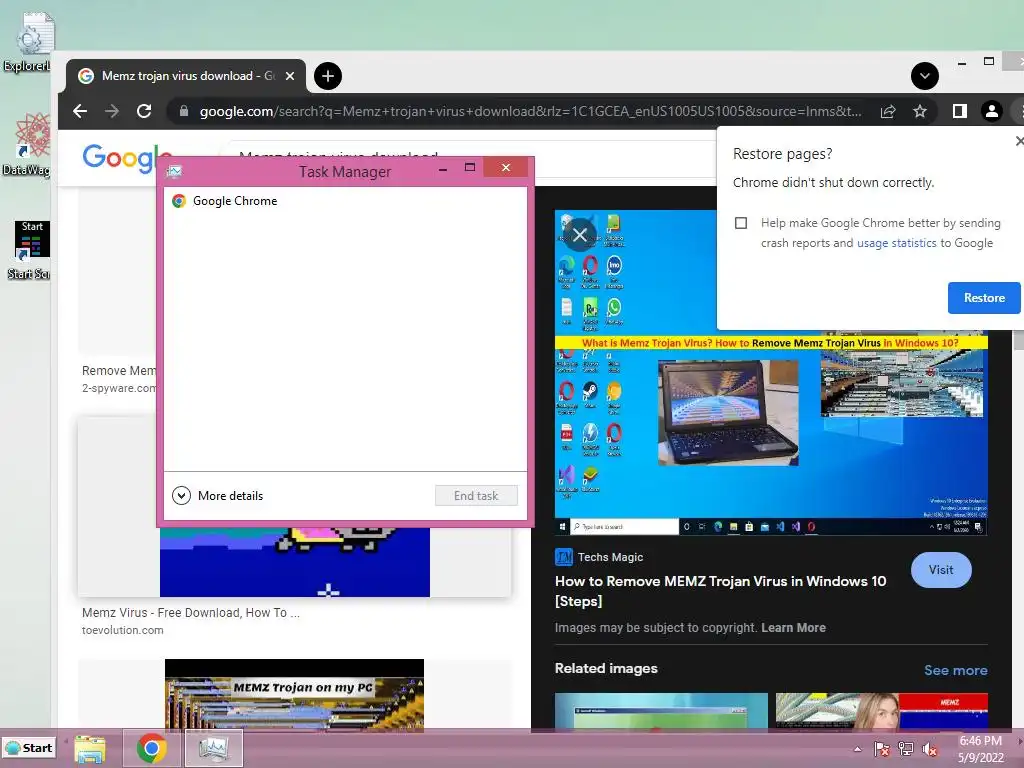Click the address bar URL field
This screenshot has height=768, width=1024.
pyautogui.click(x=530, y=112)
